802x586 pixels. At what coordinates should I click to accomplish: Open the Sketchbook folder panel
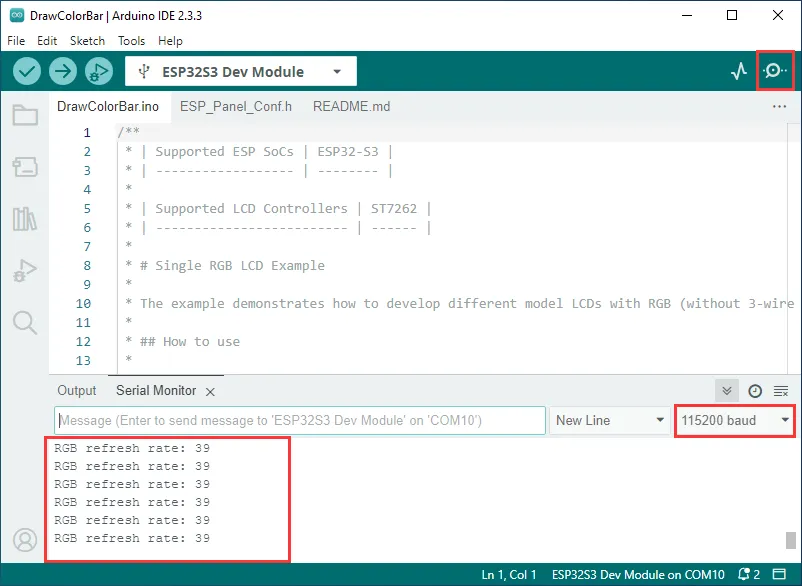click(25, 115)
